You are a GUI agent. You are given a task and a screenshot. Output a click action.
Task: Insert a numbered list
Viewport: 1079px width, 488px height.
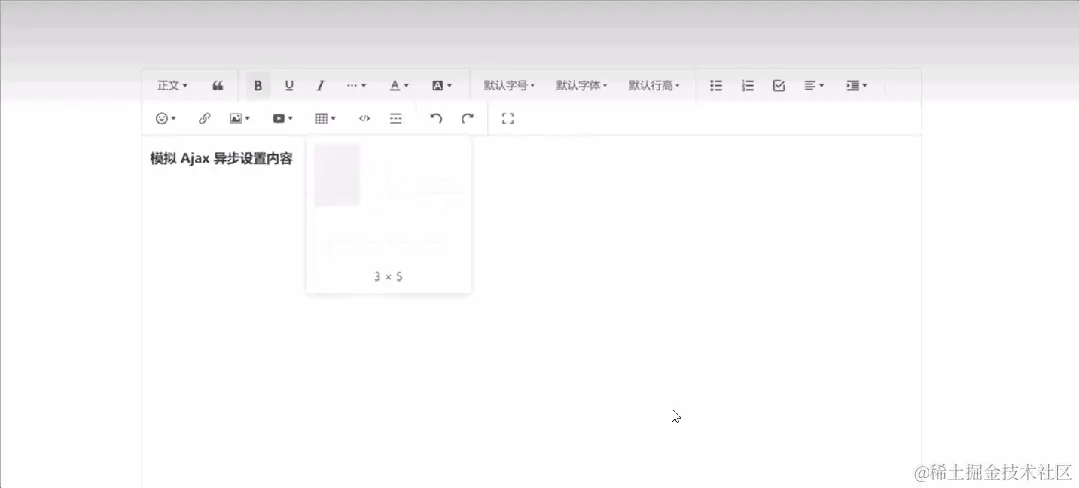tap(747, 85)
